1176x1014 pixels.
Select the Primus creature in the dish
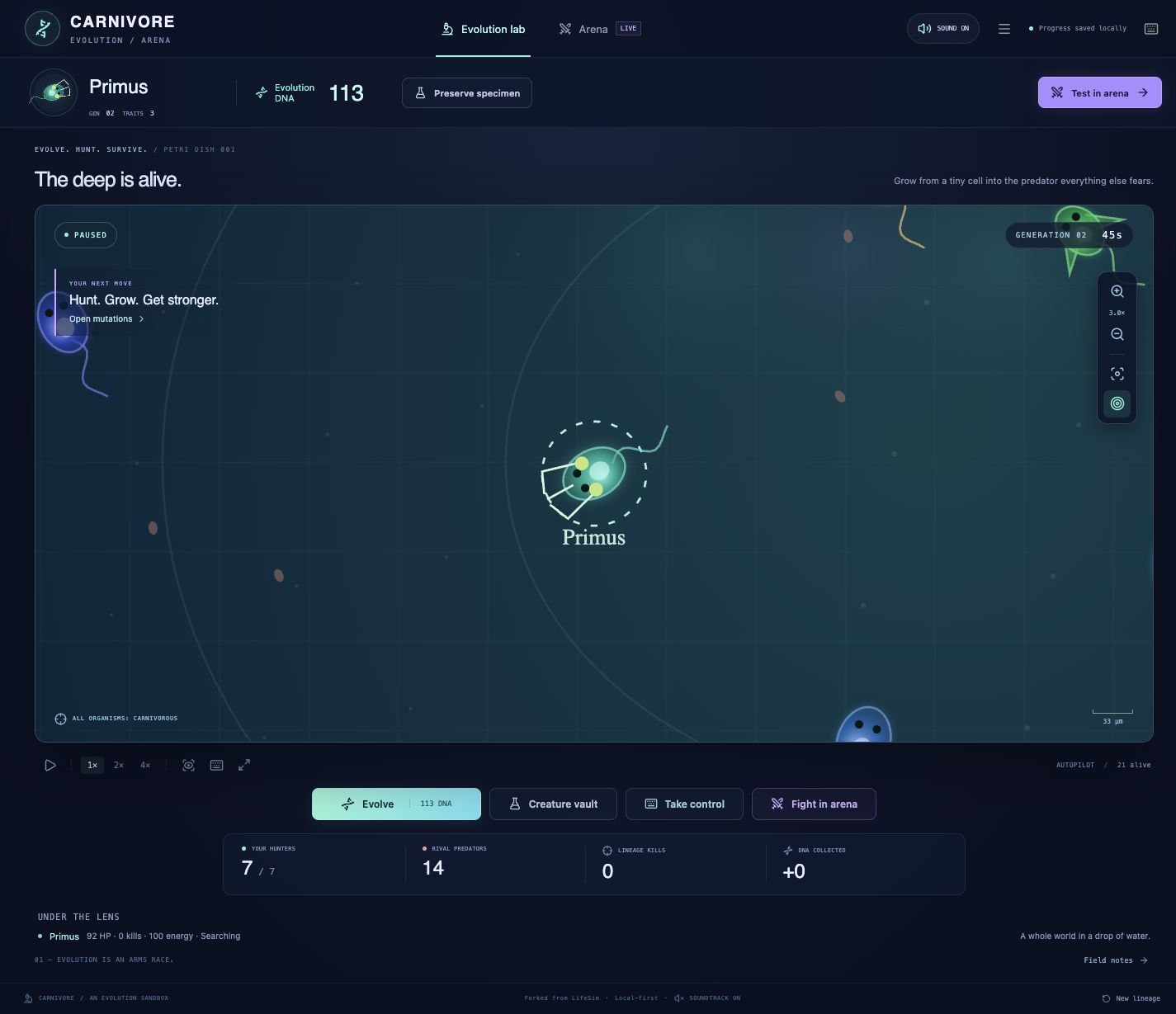point(594,474)
